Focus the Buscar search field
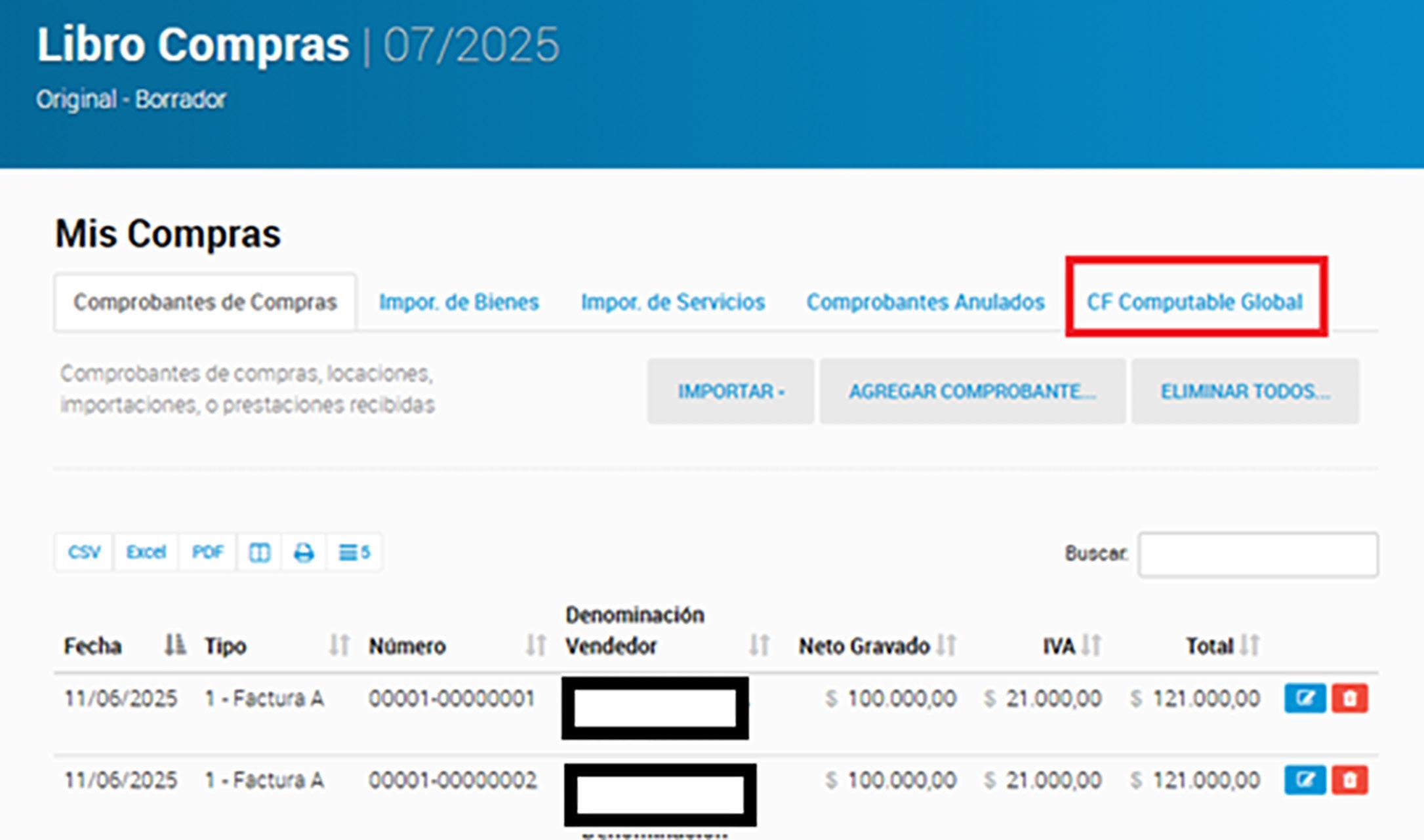This screenshot has height=840, width=1424. tap(1257, 555)
